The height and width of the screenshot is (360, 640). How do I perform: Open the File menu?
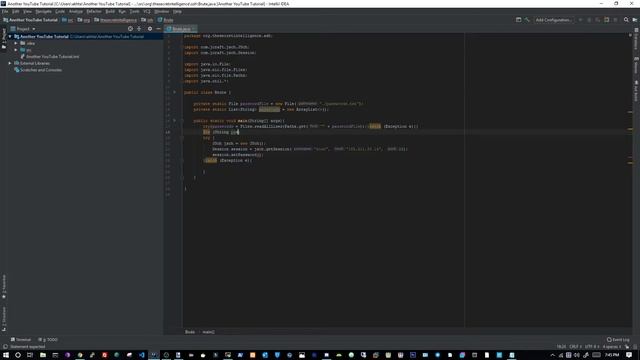pyautogui.click(x=5, y=11)
